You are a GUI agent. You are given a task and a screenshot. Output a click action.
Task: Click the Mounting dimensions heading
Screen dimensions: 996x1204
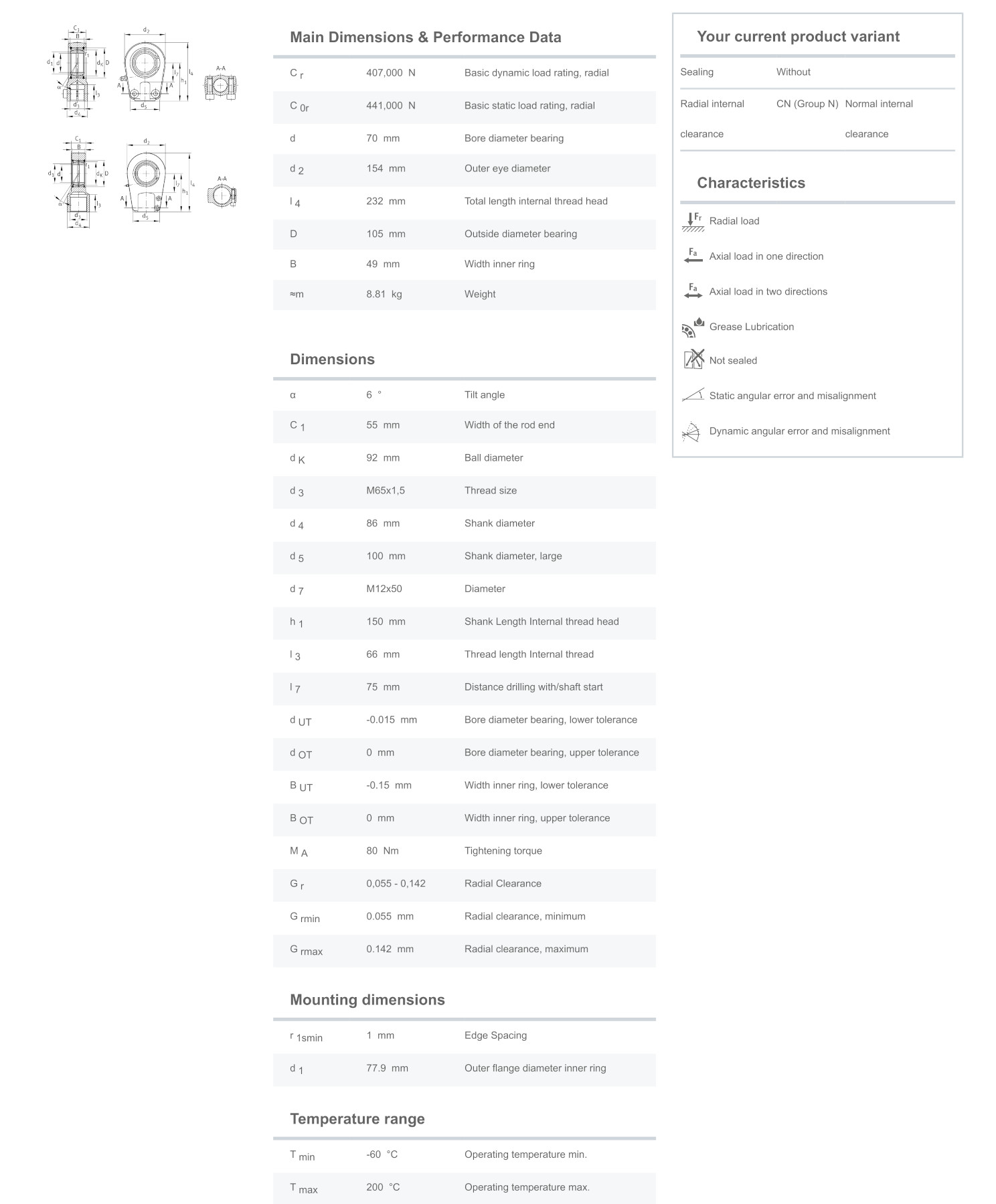click(367, 1000)
